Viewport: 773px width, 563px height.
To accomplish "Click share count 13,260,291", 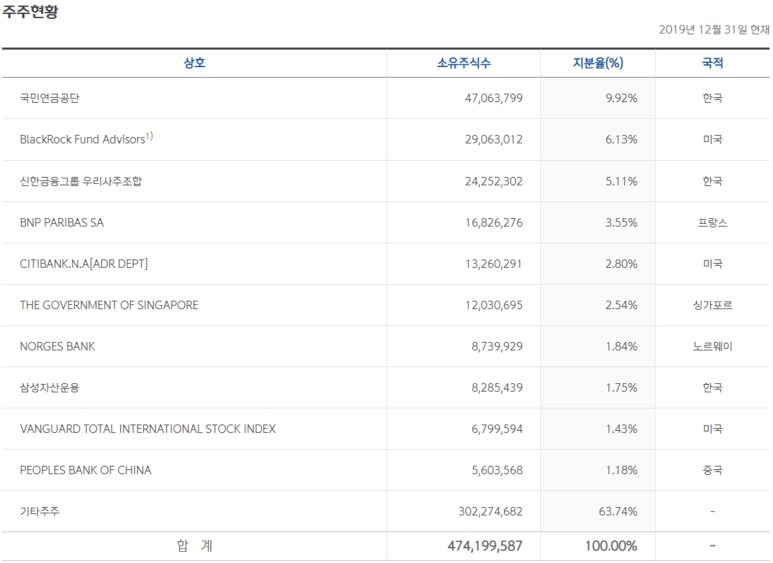I will point(493,264).
